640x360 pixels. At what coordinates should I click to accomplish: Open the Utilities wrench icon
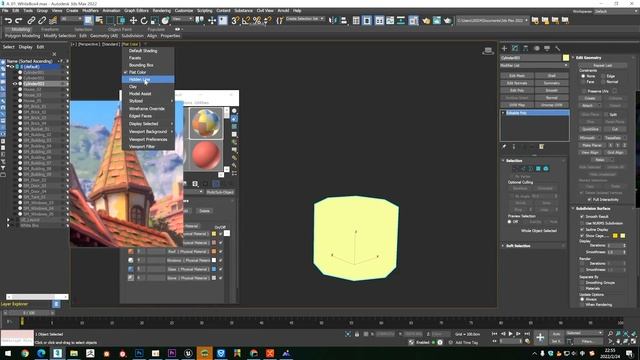pyautogui.click(x=558, y=48)
